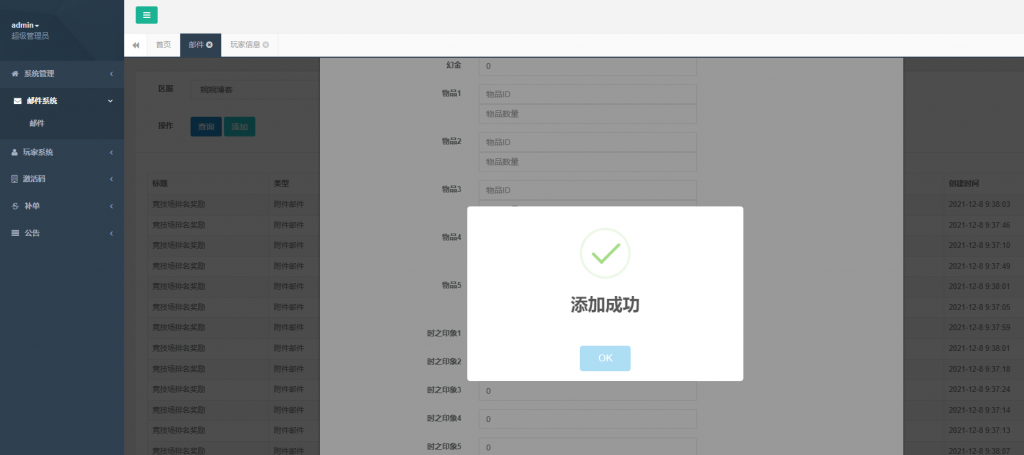Click the chevron next to 系统管理

[111, 74]
